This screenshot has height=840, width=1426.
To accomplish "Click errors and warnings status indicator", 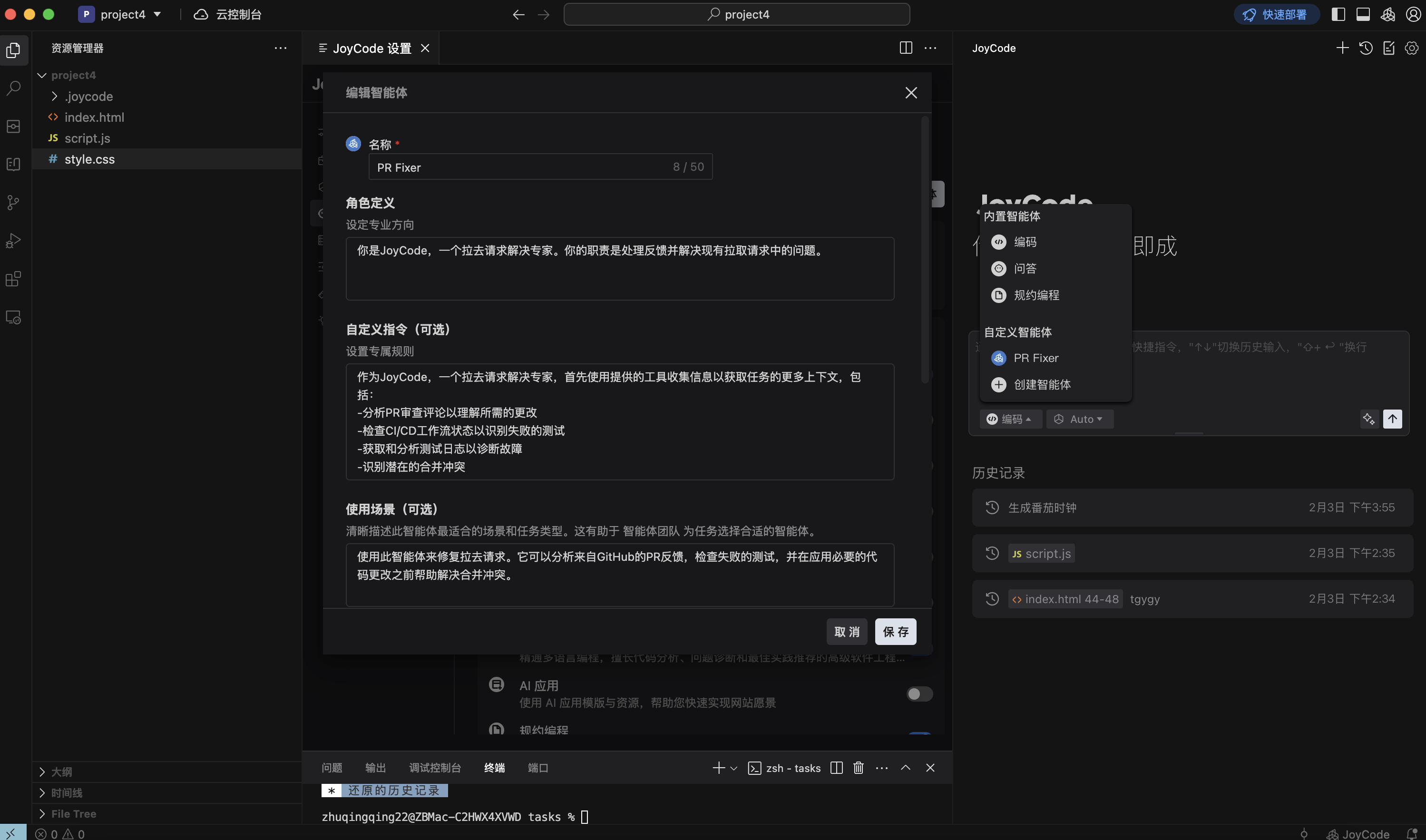I will [x=60, y=833].
